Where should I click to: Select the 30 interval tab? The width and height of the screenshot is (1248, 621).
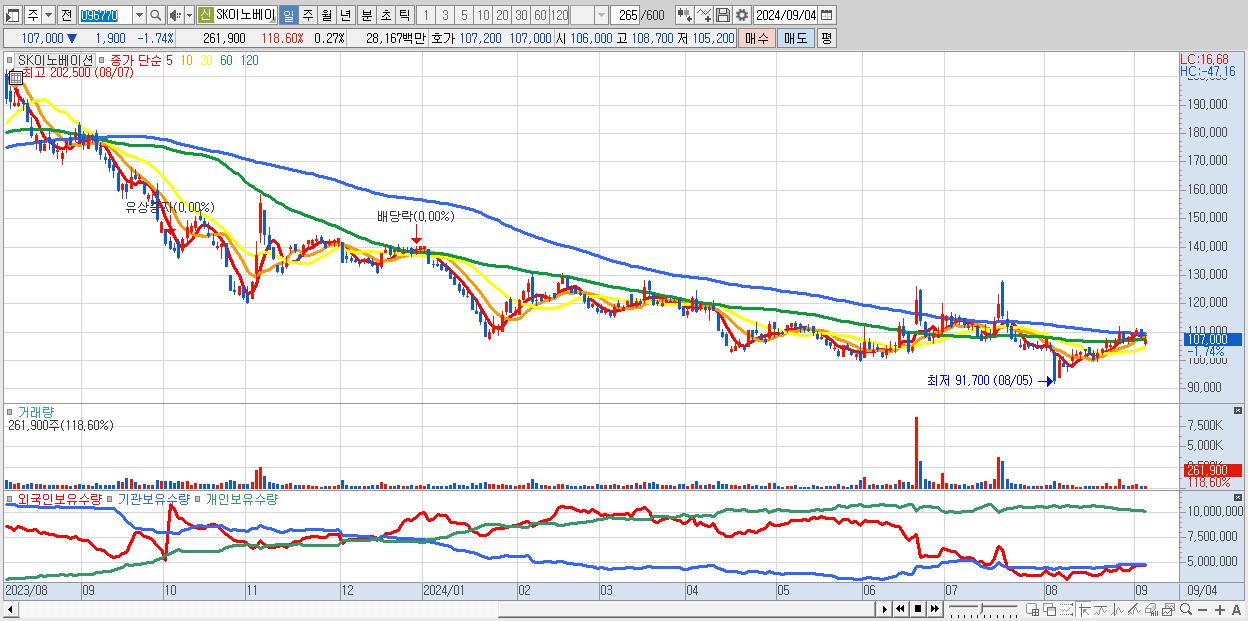(521, 15)
